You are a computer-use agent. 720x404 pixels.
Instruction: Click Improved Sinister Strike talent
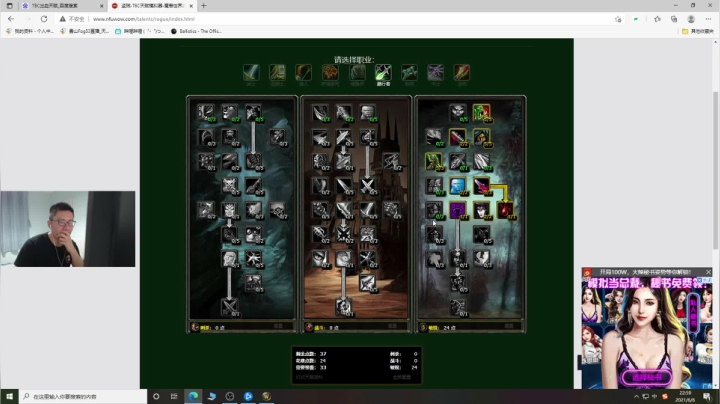343,112
